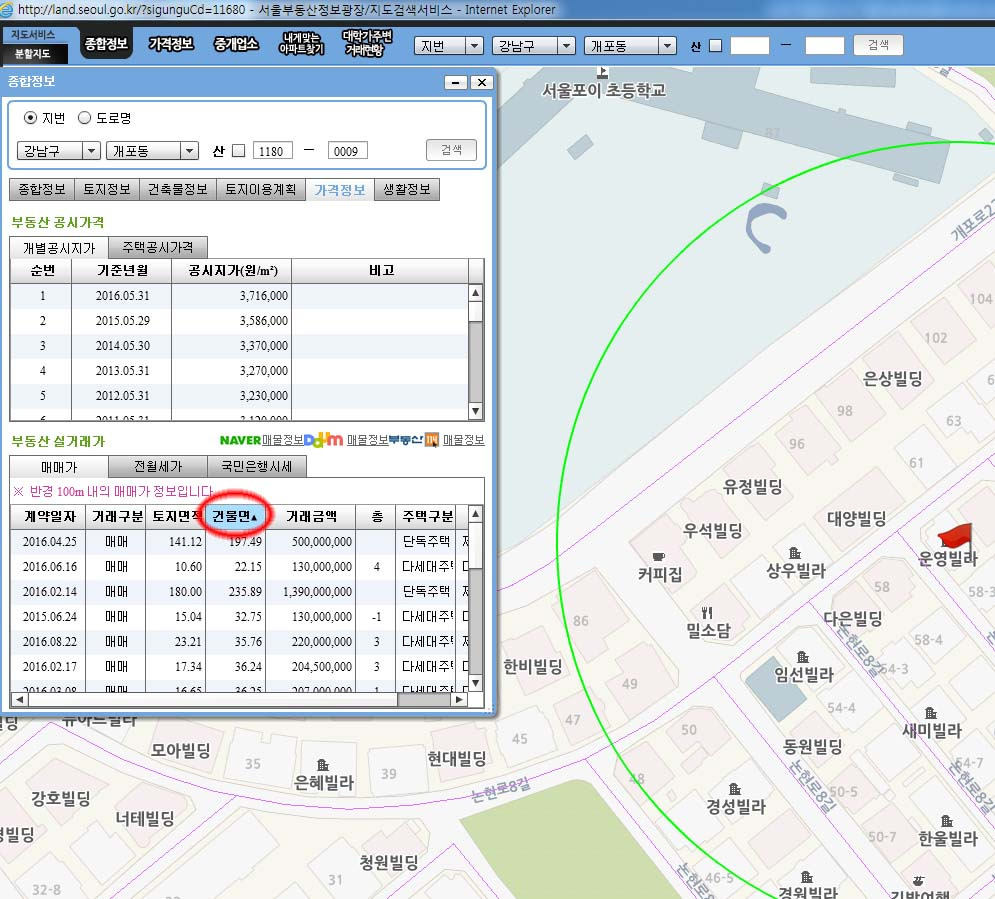
Task: Click 중개업소 in the top menu
Action: click(x=236, y=44)
